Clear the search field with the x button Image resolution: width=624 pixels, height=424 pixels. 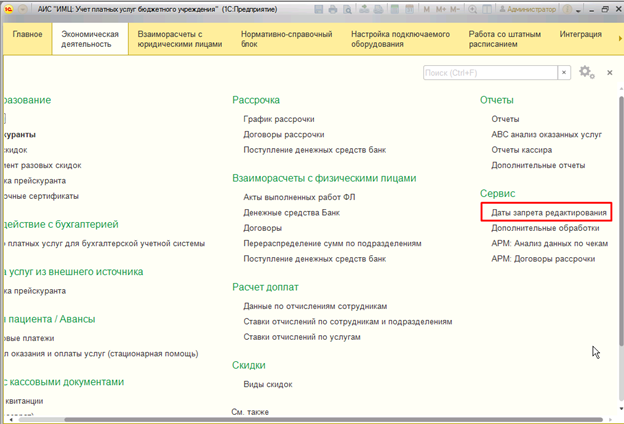click(x=564, y=72)
